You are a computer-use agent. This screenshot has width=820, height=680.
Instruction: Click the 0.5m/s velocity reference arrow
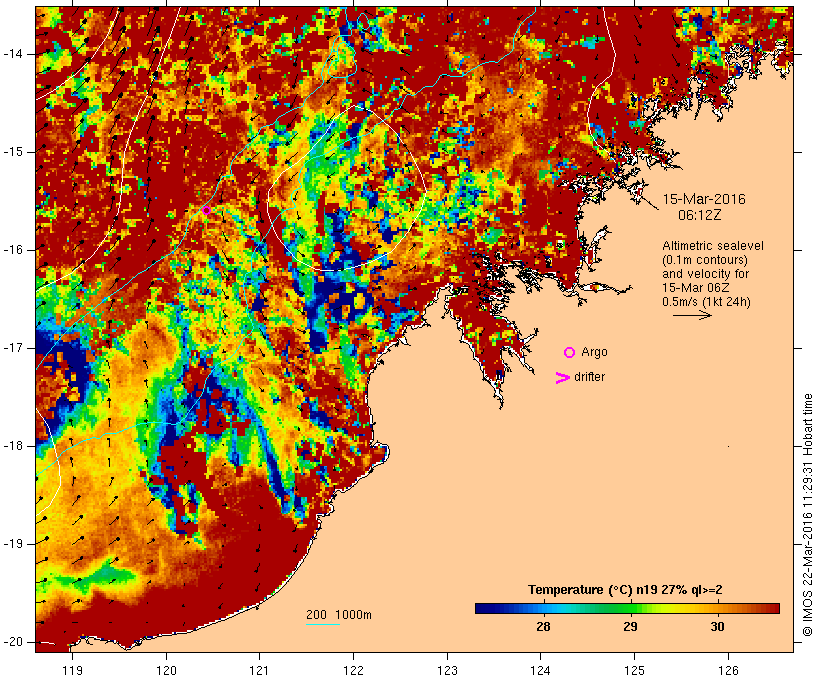click(x=692, y=315)
